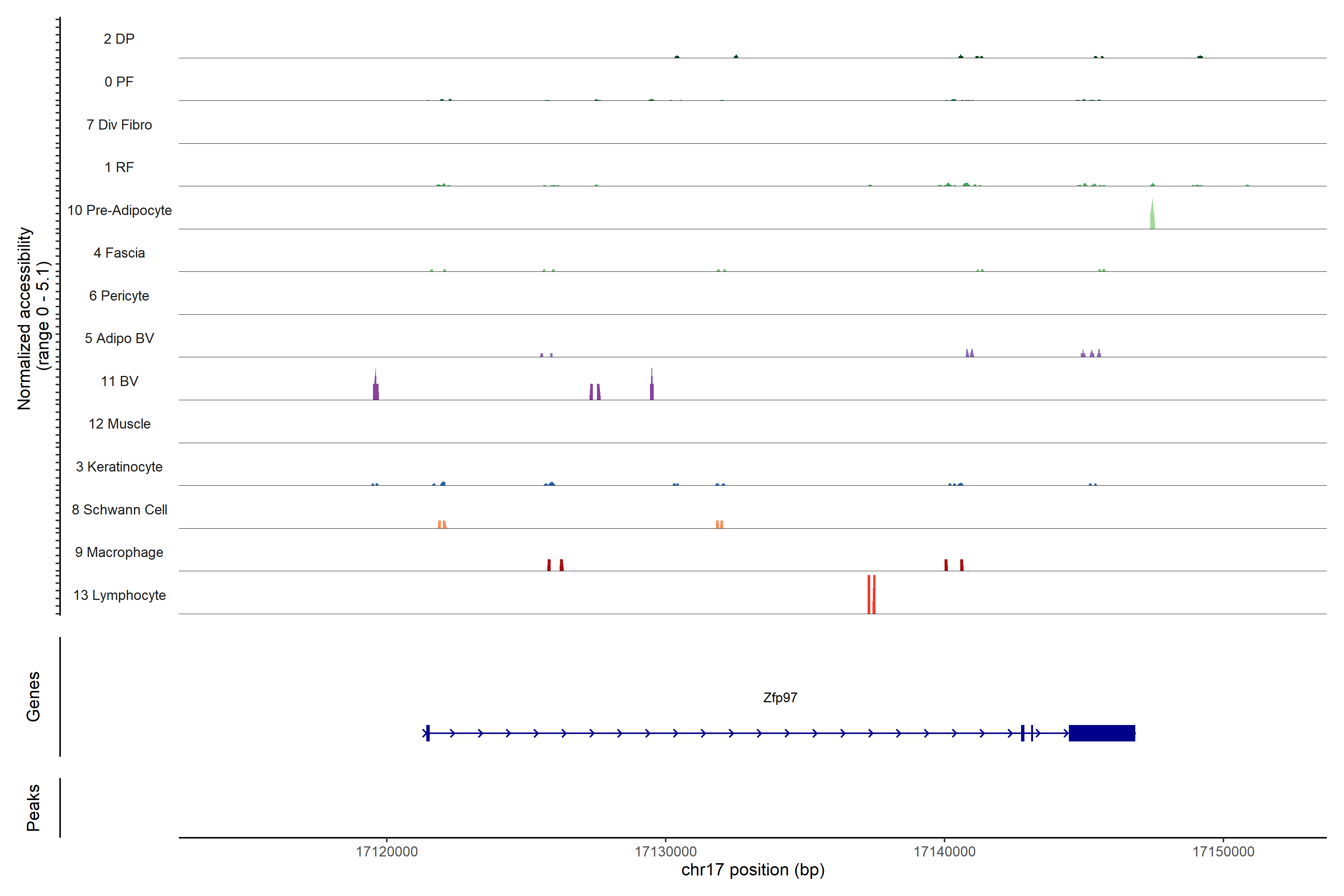Click the Zfp97 gene label
The height and width of the screenshot is (896, 1344).
[780, 698]
